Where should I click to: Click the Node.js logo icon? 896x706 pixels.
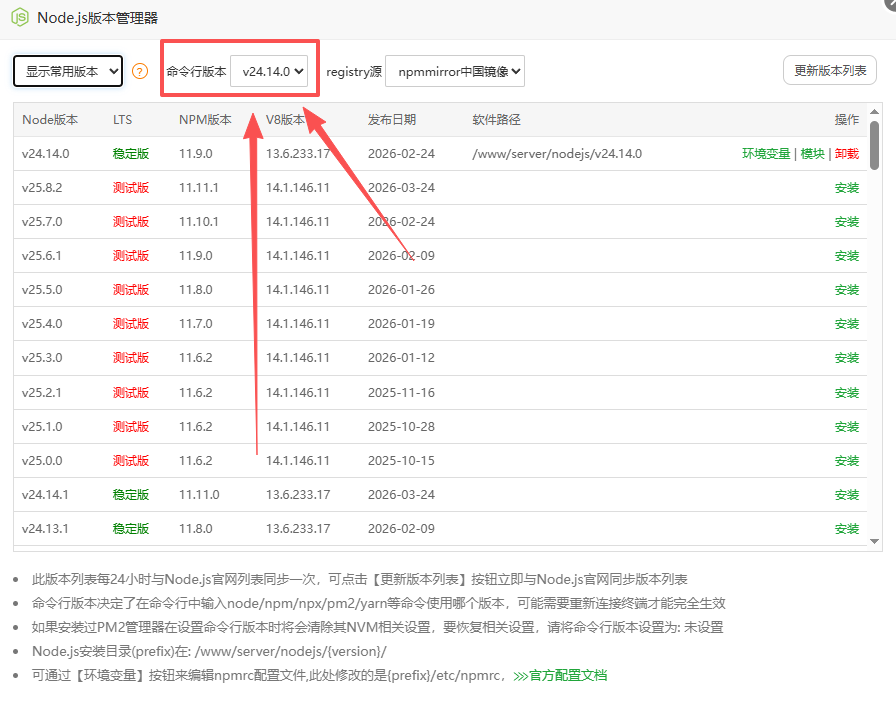(19, 17)
